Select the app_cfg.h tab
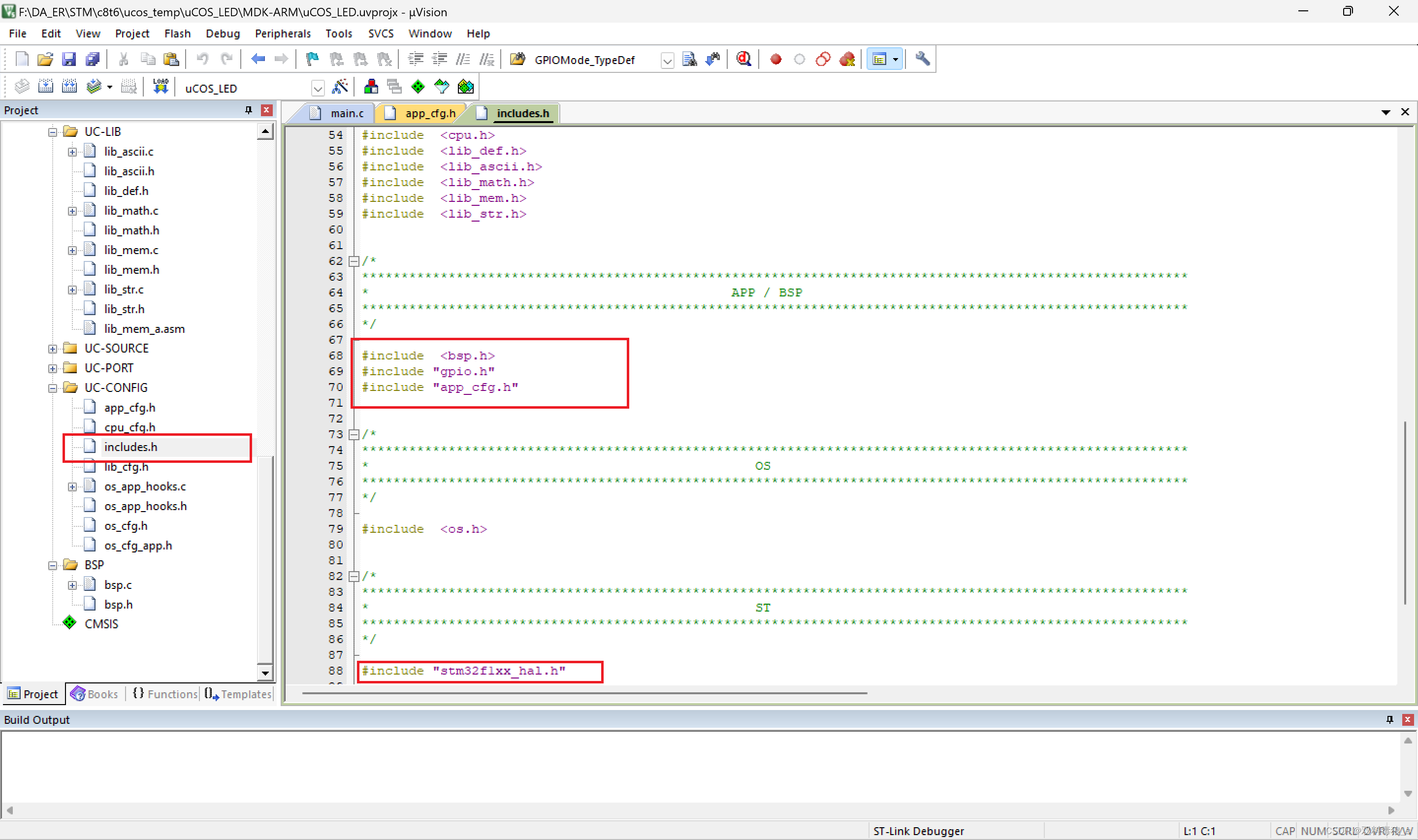This screenshot has height=840, width=1418. click(422, 112)
